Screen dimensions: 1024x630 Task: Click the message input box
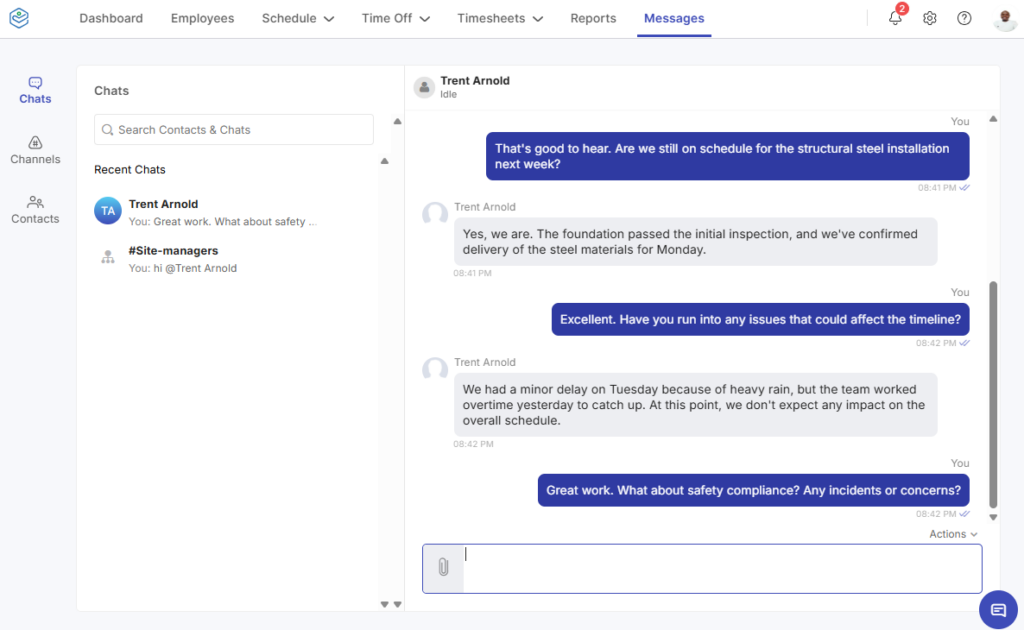(722, 569)
